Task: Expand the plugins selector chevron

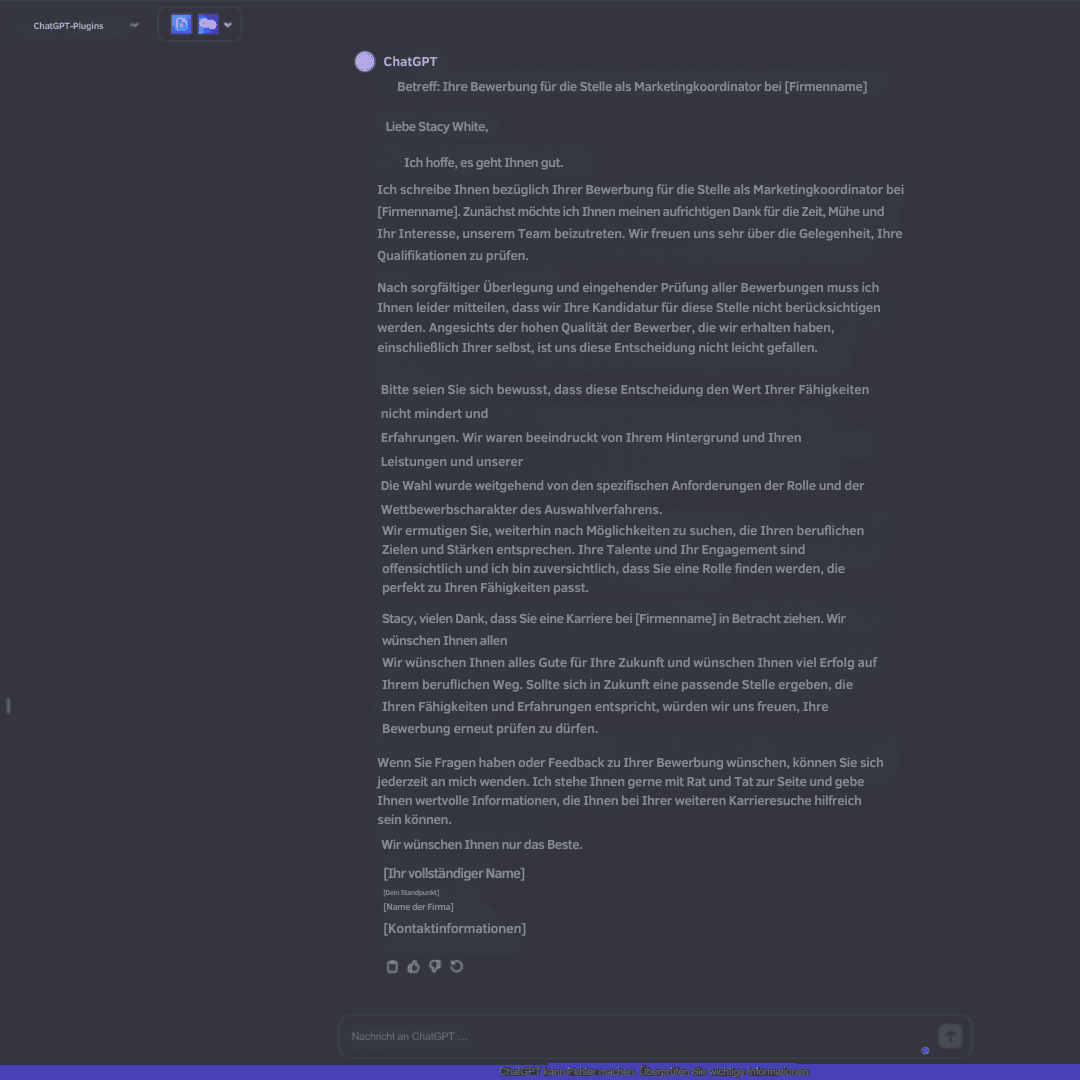Action: pyautogui.click(x=228, y=25)
